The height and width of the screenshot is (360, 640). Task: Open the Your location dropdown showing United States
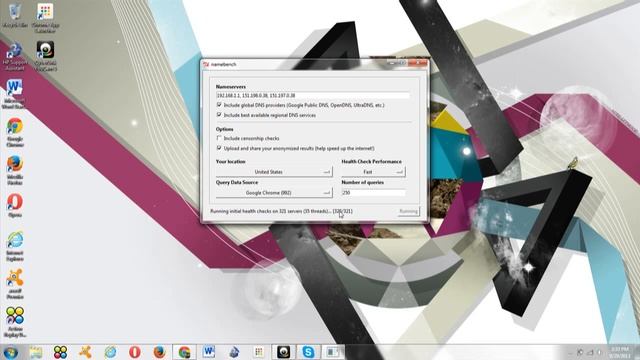pos(274,172)
